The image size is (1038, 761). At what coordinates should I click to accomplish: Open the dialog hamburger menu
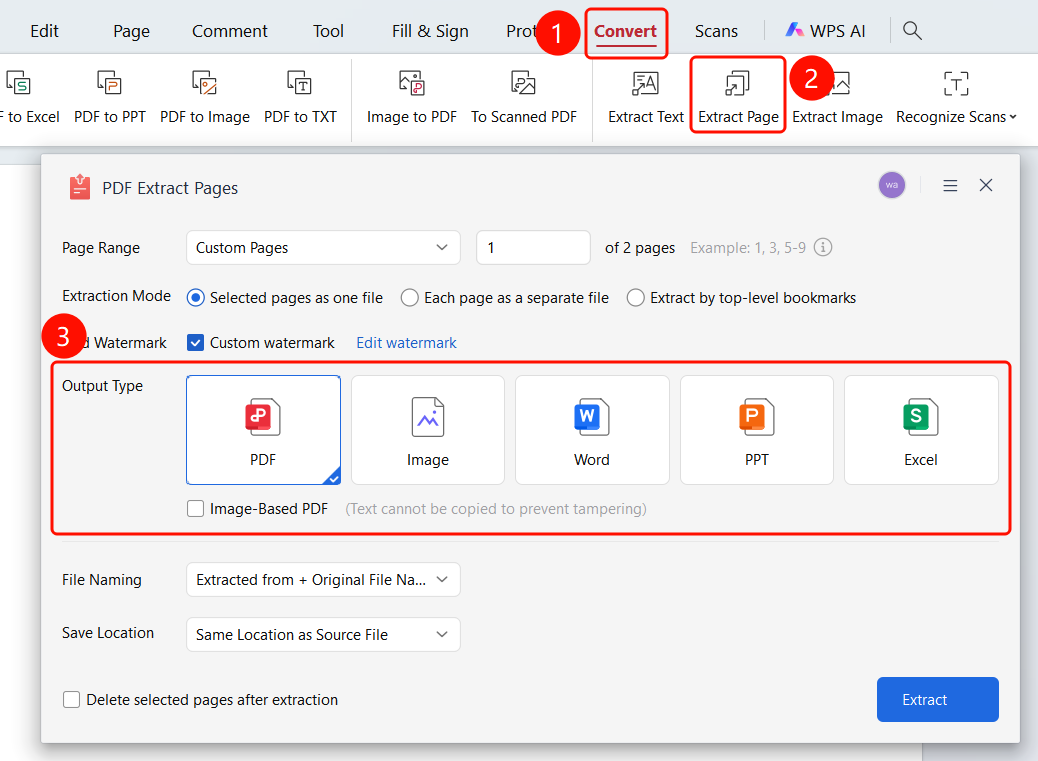tap(950, 186)
